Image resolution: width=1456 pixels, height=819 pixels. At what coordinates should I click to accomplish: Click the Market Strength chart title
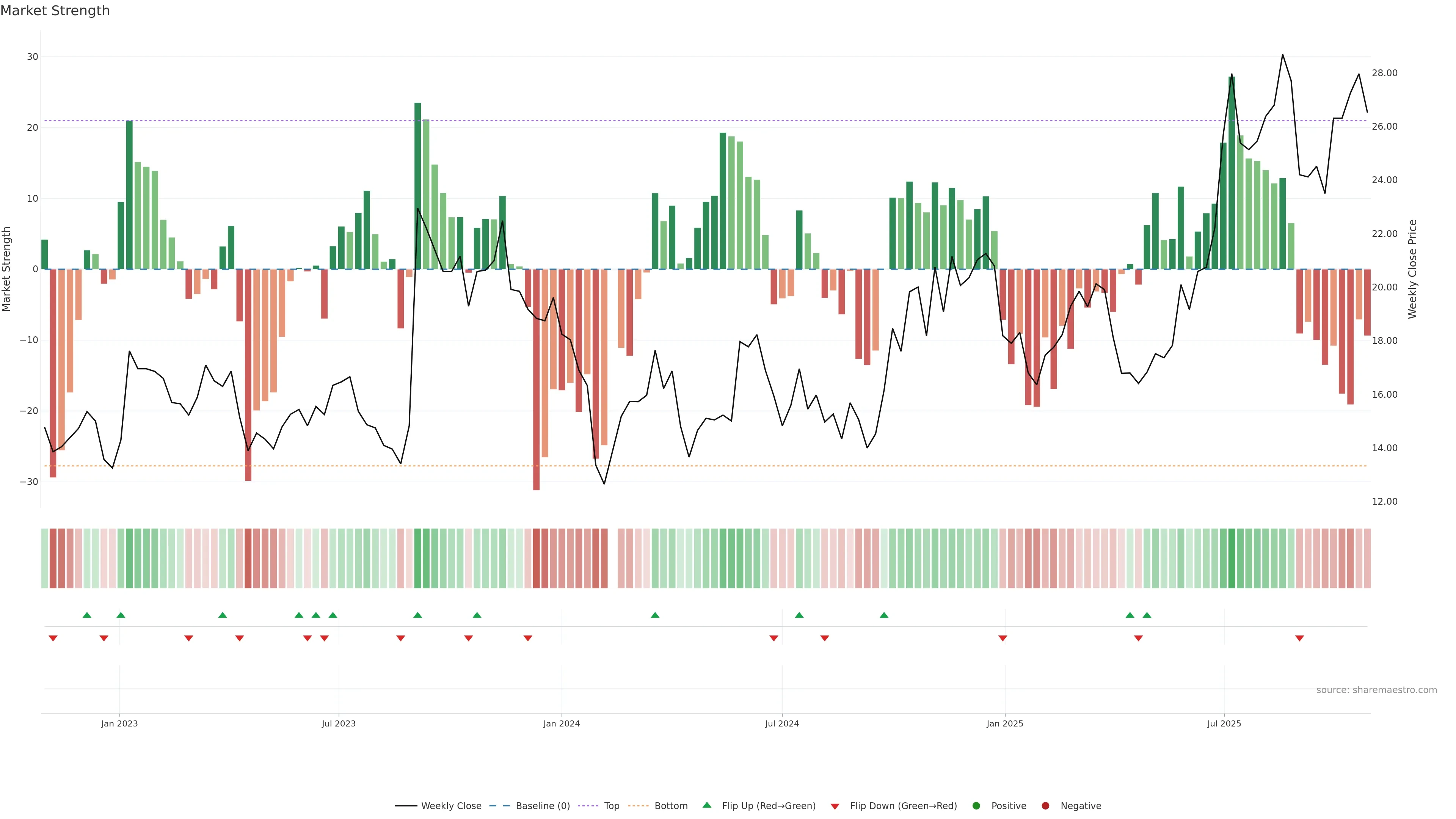point(55,11)
